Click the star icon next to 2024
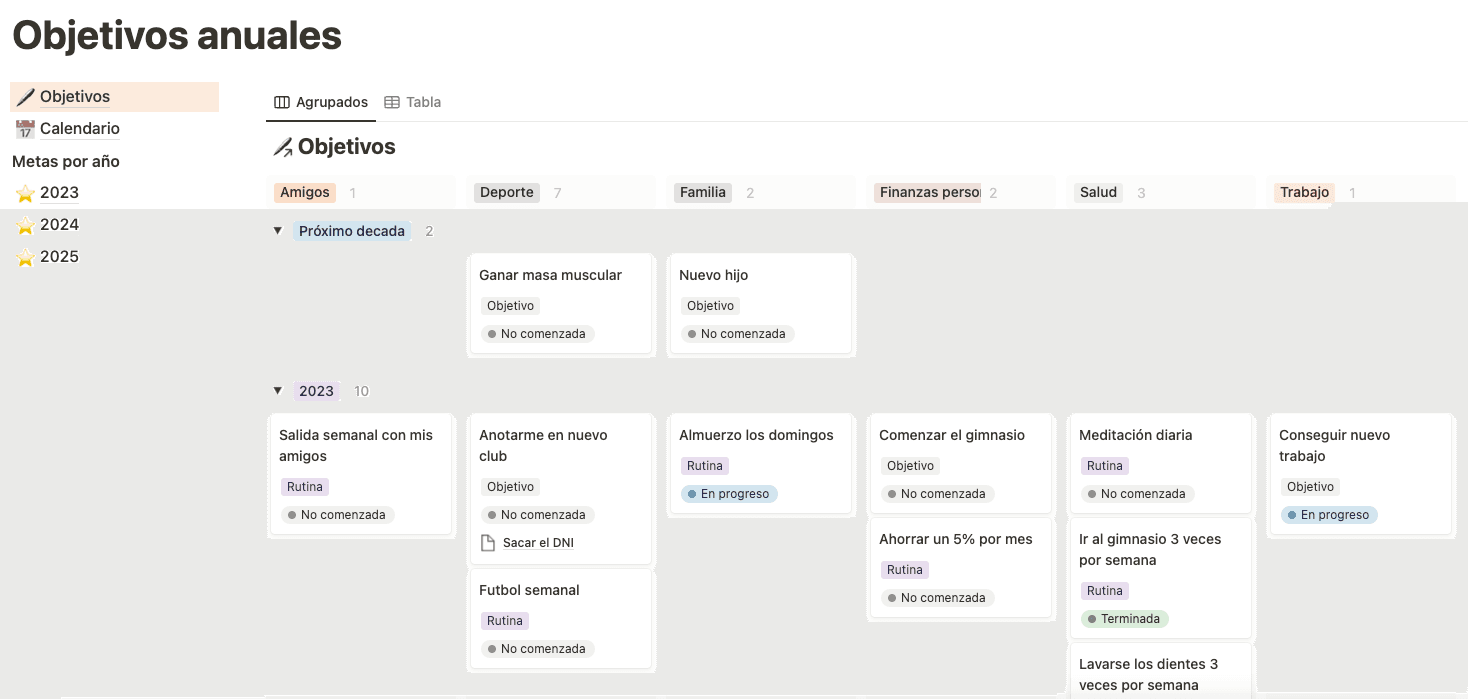The image size is (1468, 699). [x=25, y=225]
